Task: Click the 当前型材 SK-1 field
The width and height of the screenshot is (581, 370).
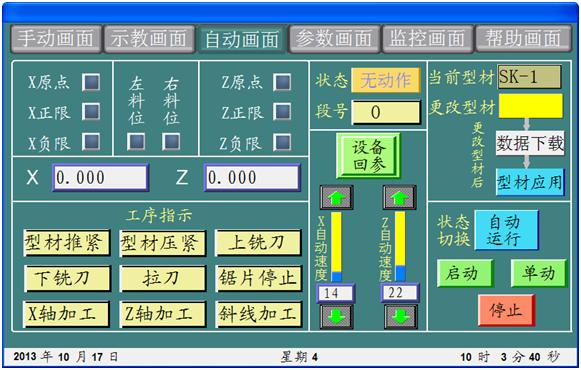Action: coord(529,77)
